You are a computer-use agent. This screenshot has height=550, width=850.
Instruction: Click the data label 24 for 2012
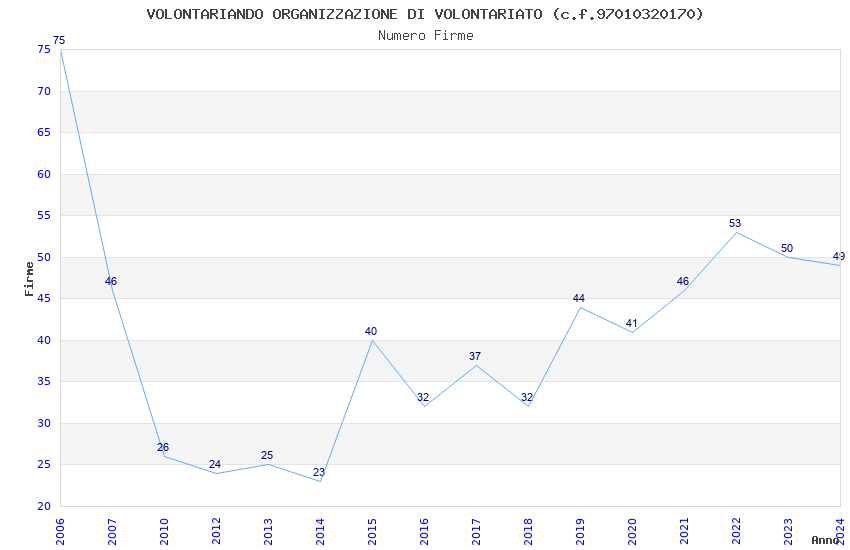215,464
